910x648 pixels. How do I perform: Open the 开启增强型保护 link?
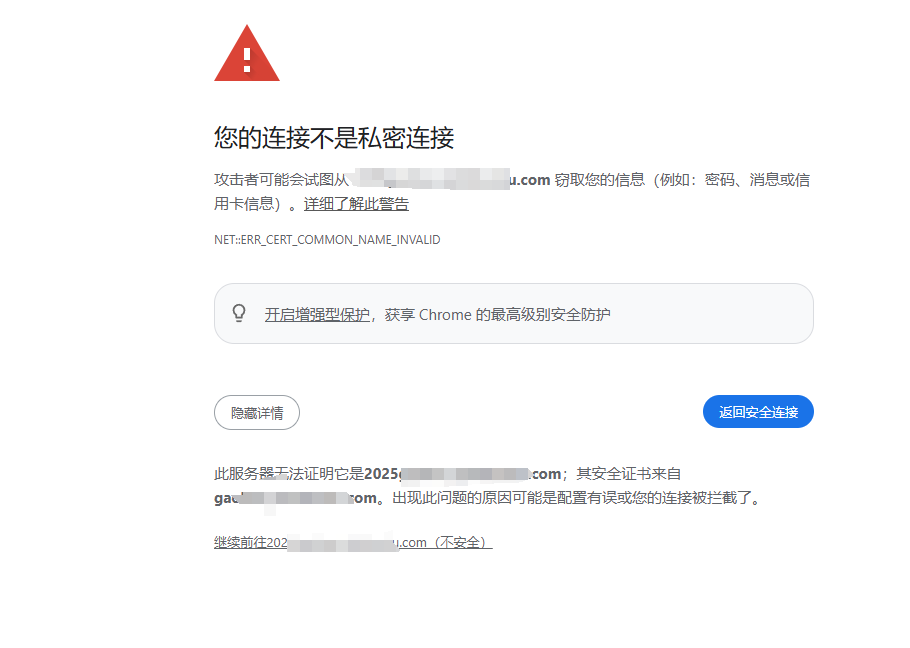[317, 314]
